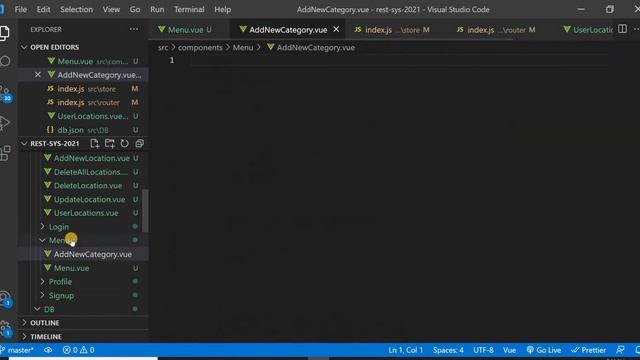Open the Terminal menu

[189, 9]
